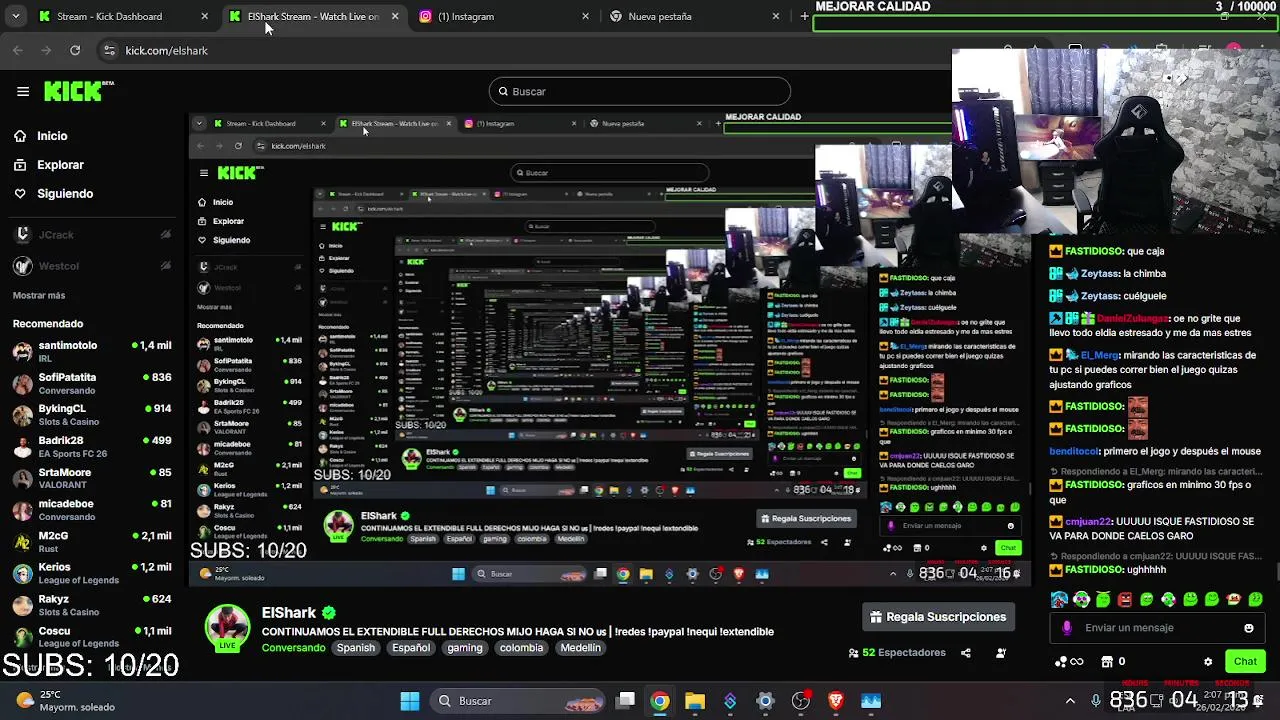This screenshot has width=1280, height=720.
Task: Pick the red angry quick emote
Action: click(x=1125, y=600)
